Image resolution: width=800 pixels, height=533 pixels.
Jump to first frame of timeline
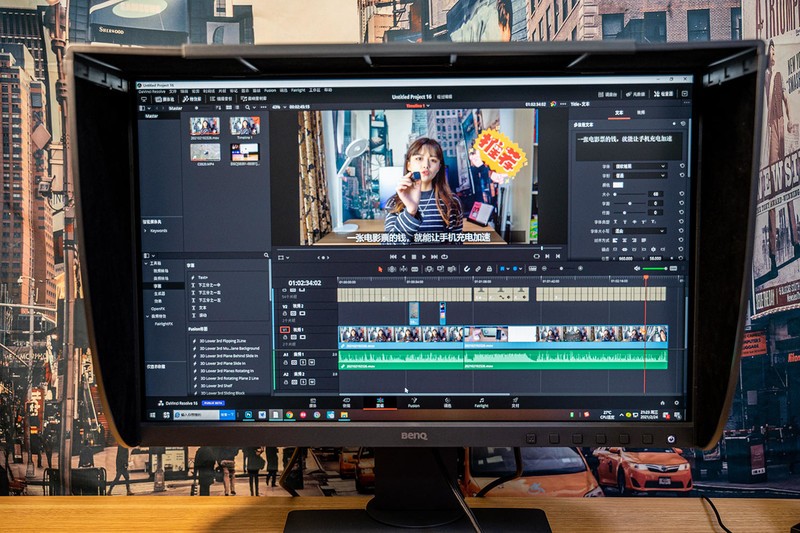click(x=393, y=257)
